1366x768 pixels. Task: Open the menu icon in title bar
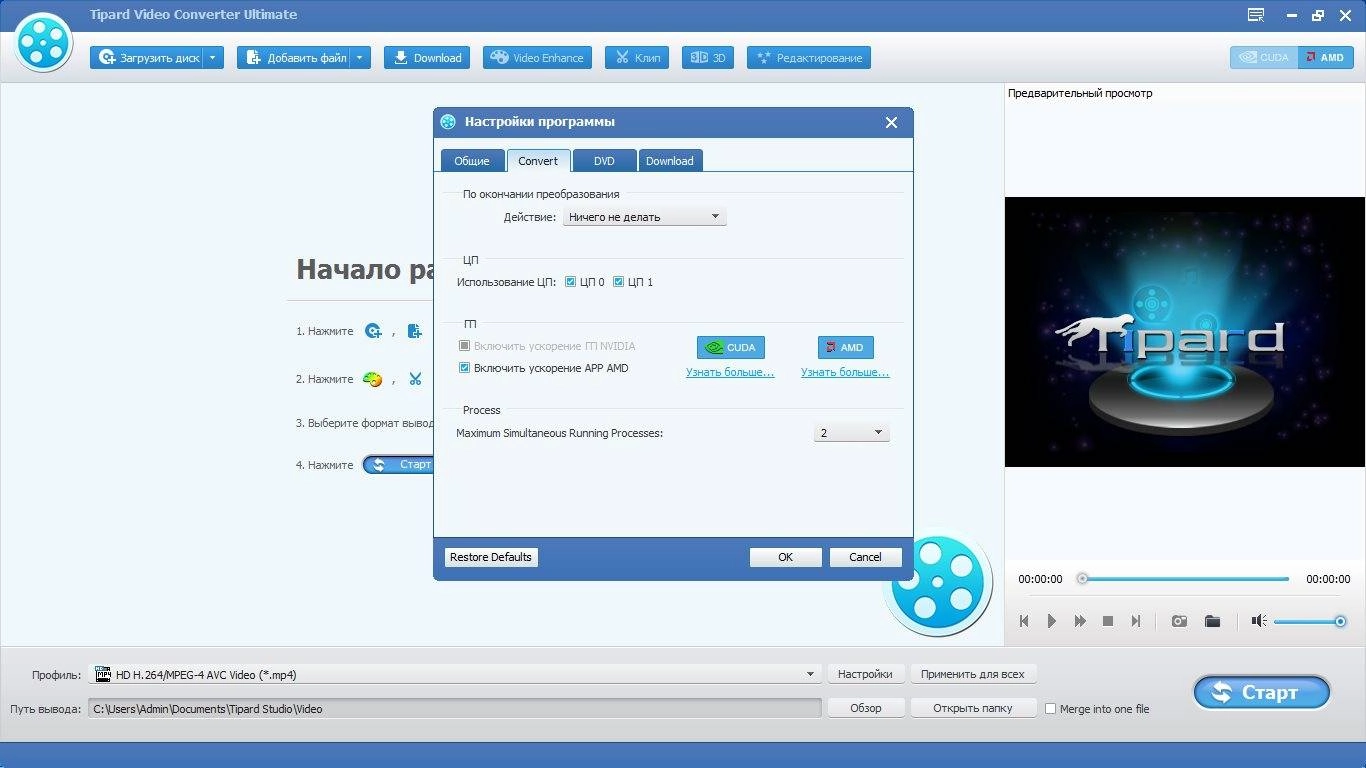pos(1256,15)
